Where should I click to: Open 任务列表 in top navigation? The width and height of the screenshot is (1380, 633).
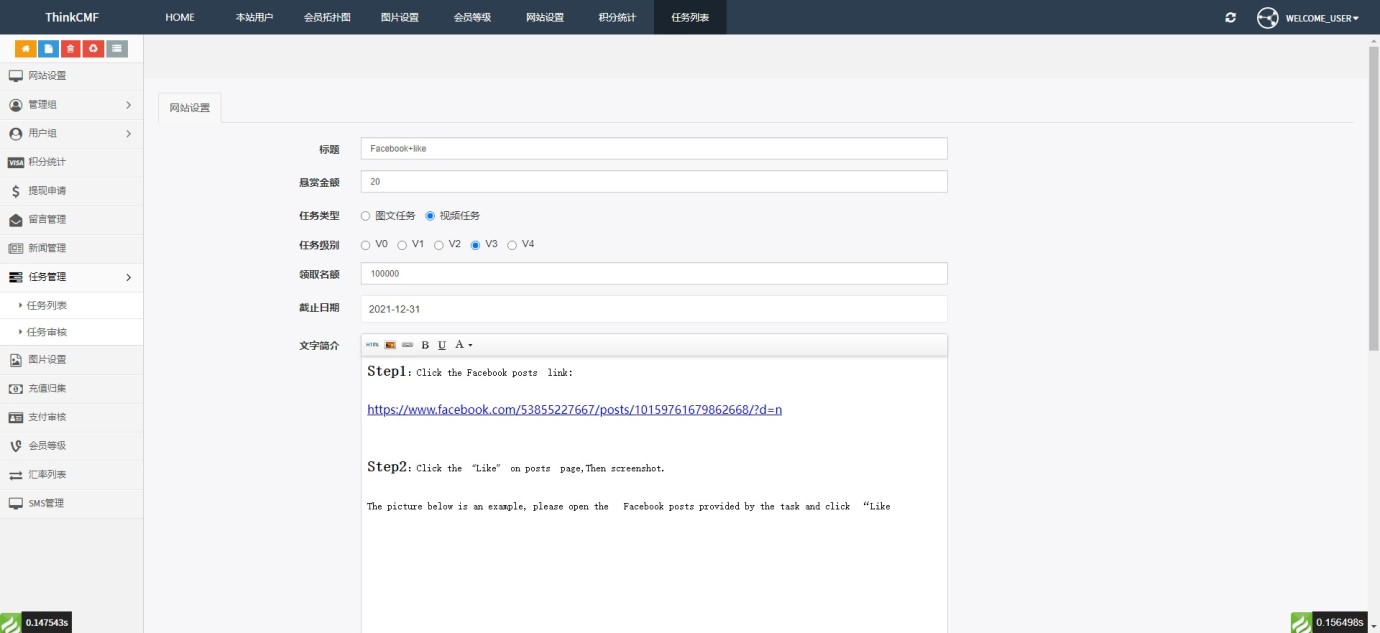point(690,17)
